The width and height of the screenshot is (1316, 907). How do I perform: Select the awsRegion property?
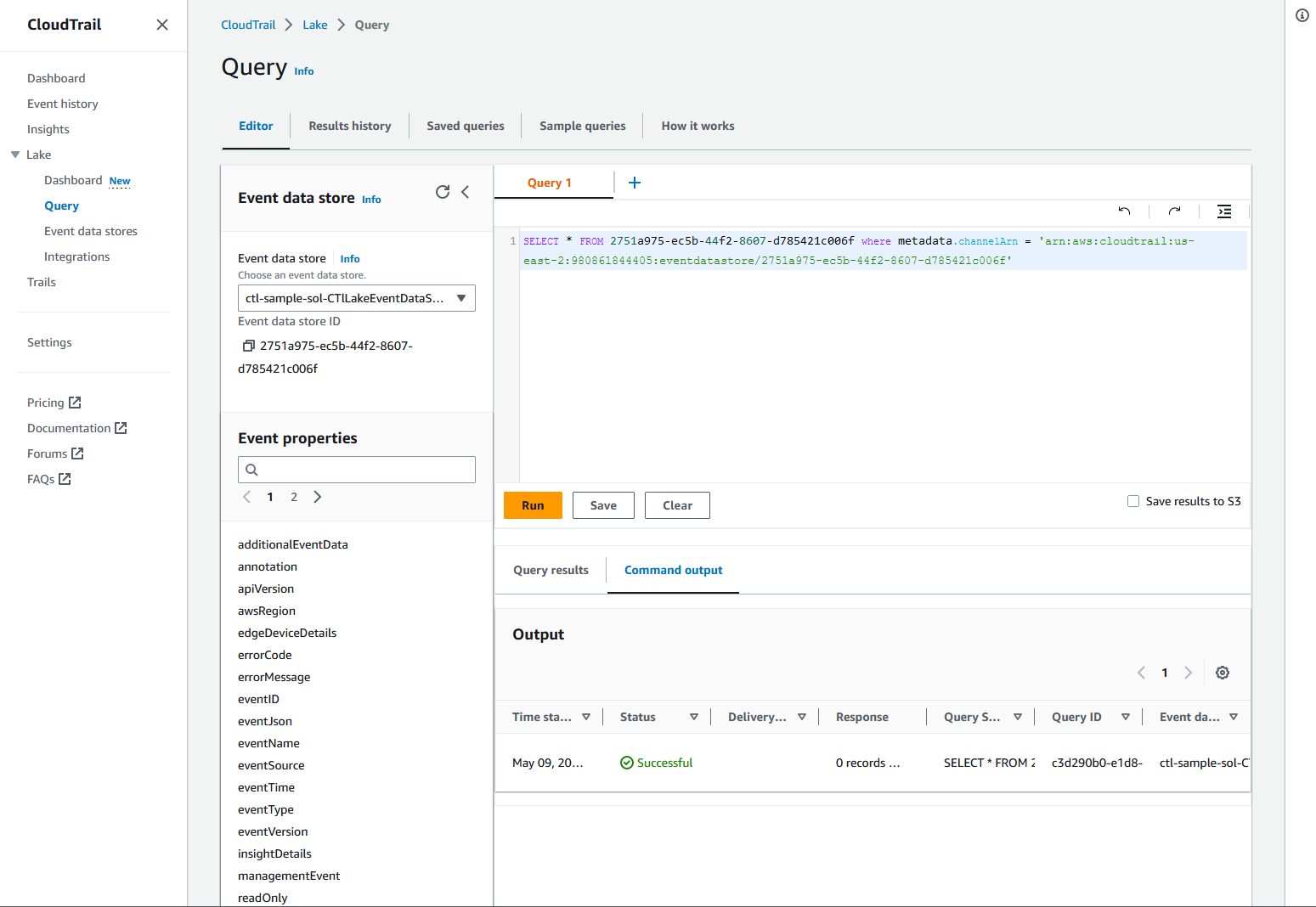click(x=267, y=611)
